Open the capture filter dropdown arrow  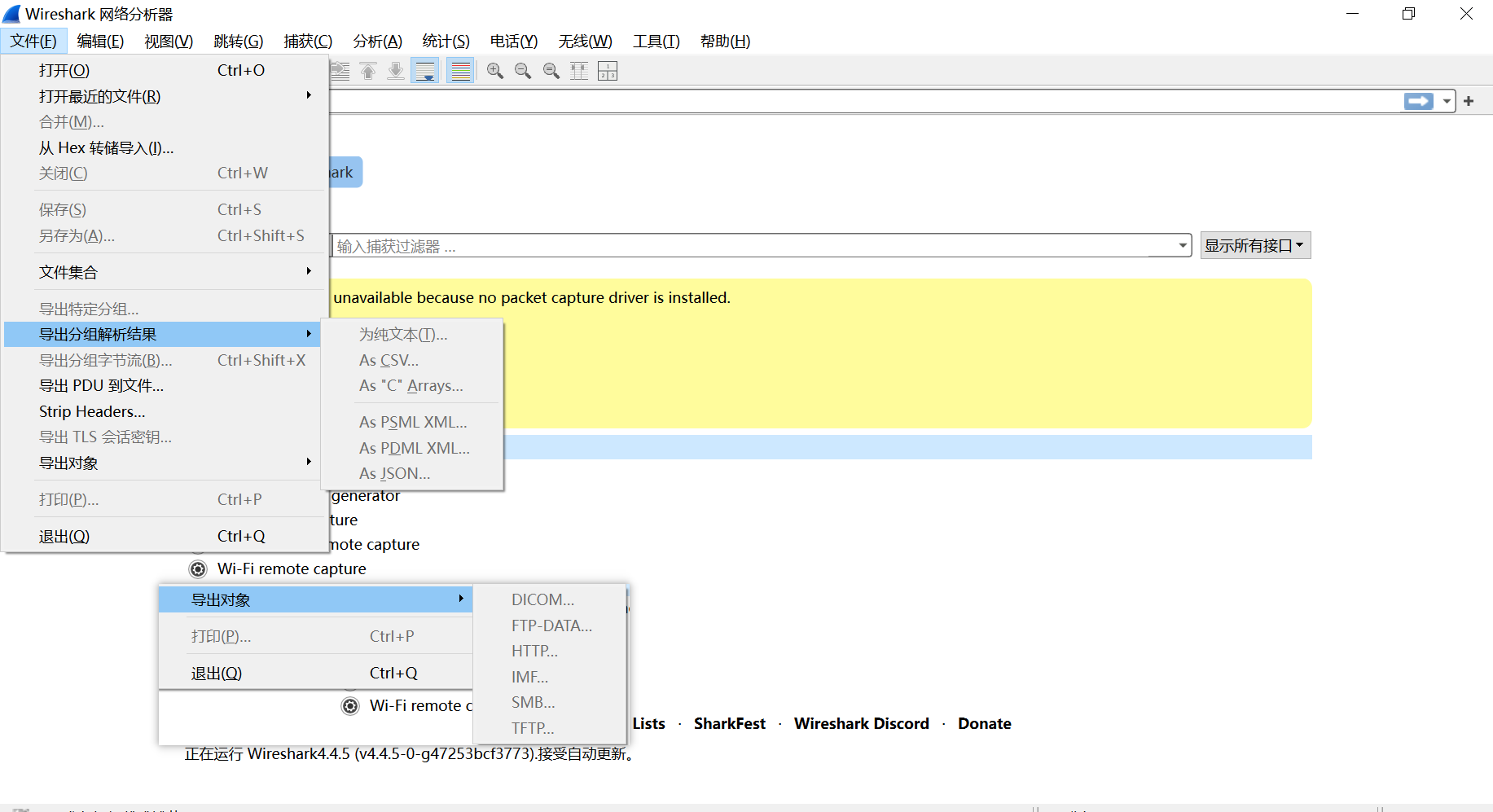[1183, 245]
